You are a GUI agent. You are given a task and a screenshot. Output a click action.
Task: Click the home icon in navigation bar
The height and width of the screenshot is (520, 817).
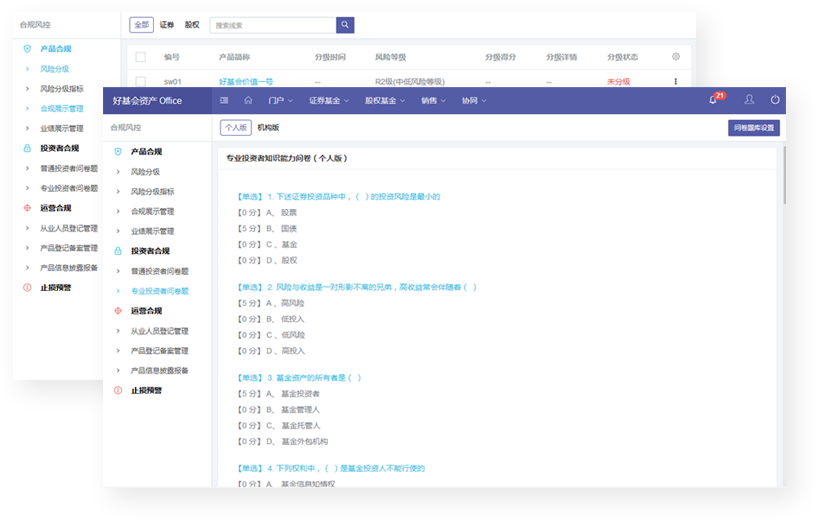tap(248, 100)
